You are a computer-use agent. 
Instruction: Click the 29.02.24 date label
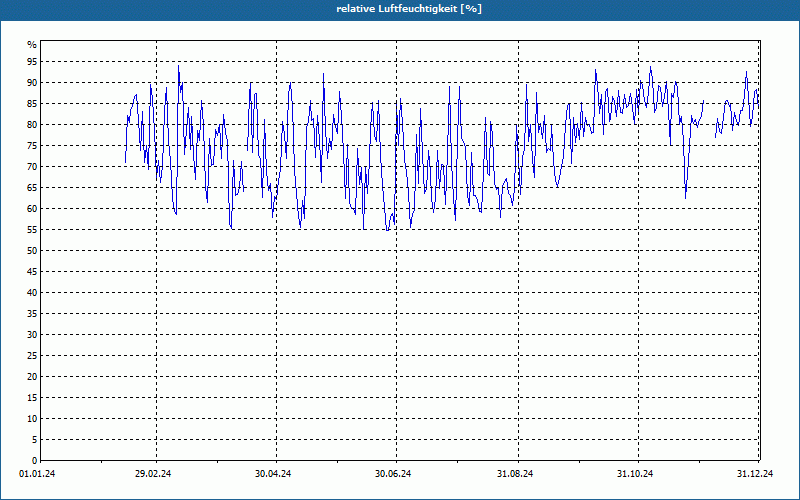(x=153, y=474)
